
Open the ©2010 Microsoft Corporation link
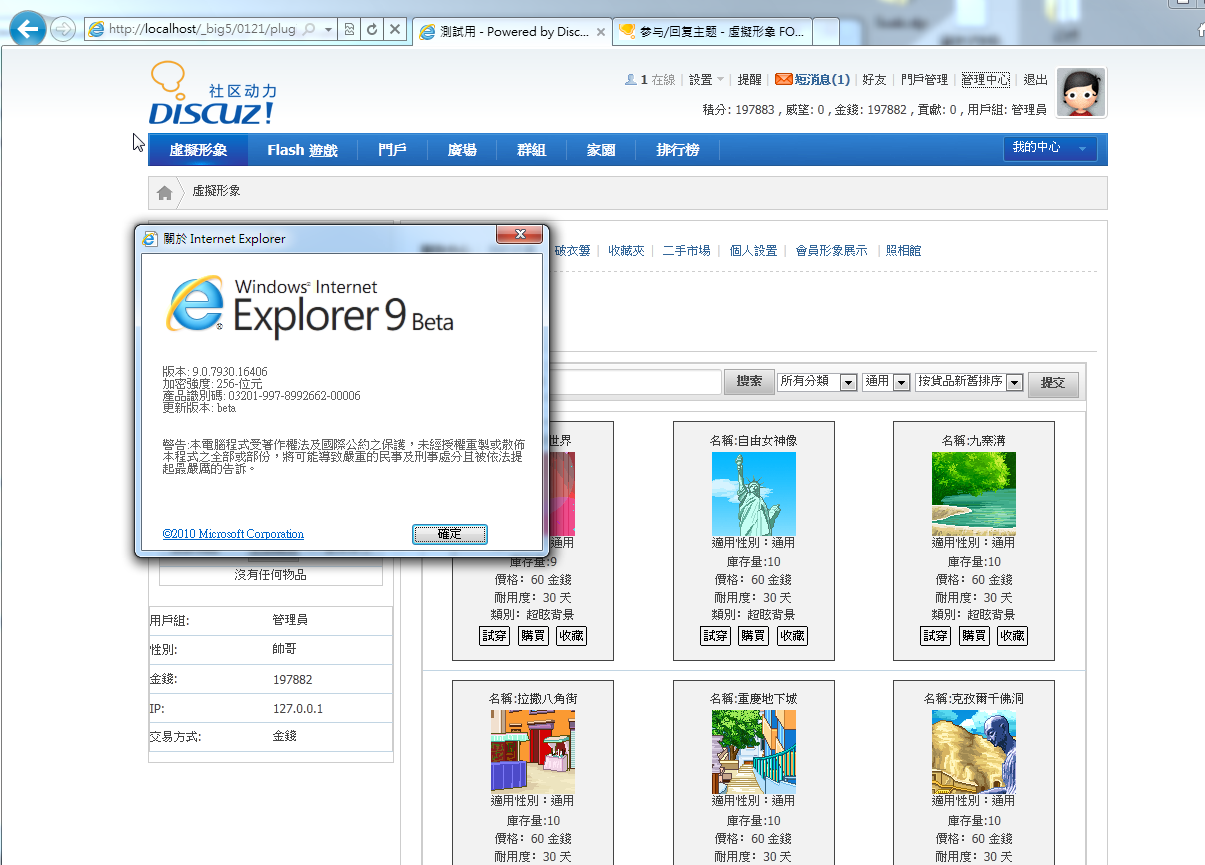(233, 534)
